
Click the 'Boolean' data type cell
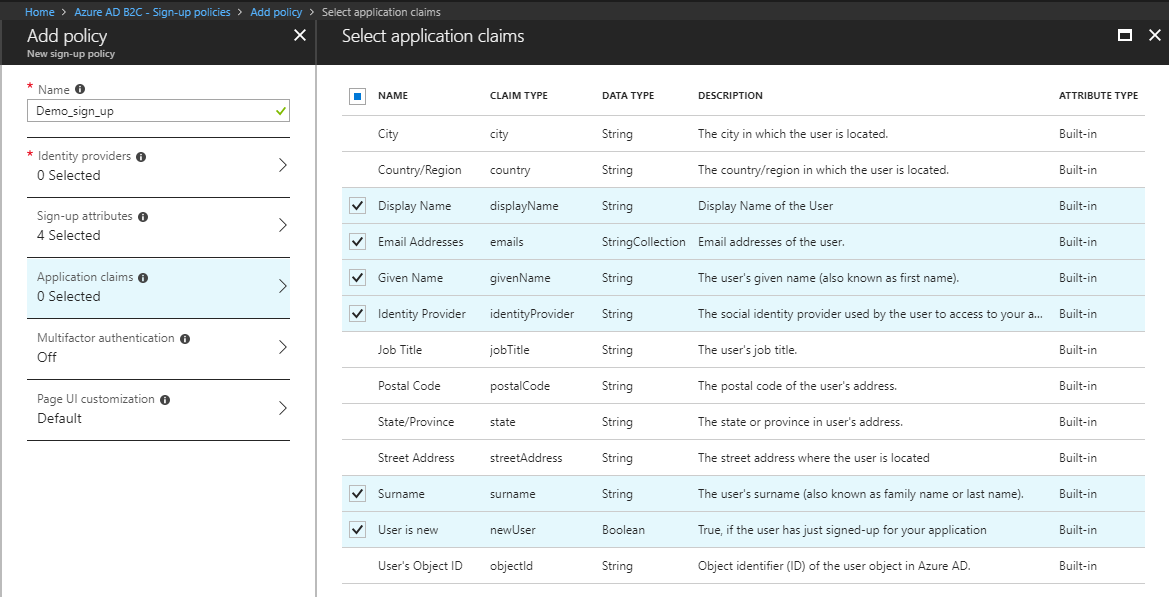623,530
